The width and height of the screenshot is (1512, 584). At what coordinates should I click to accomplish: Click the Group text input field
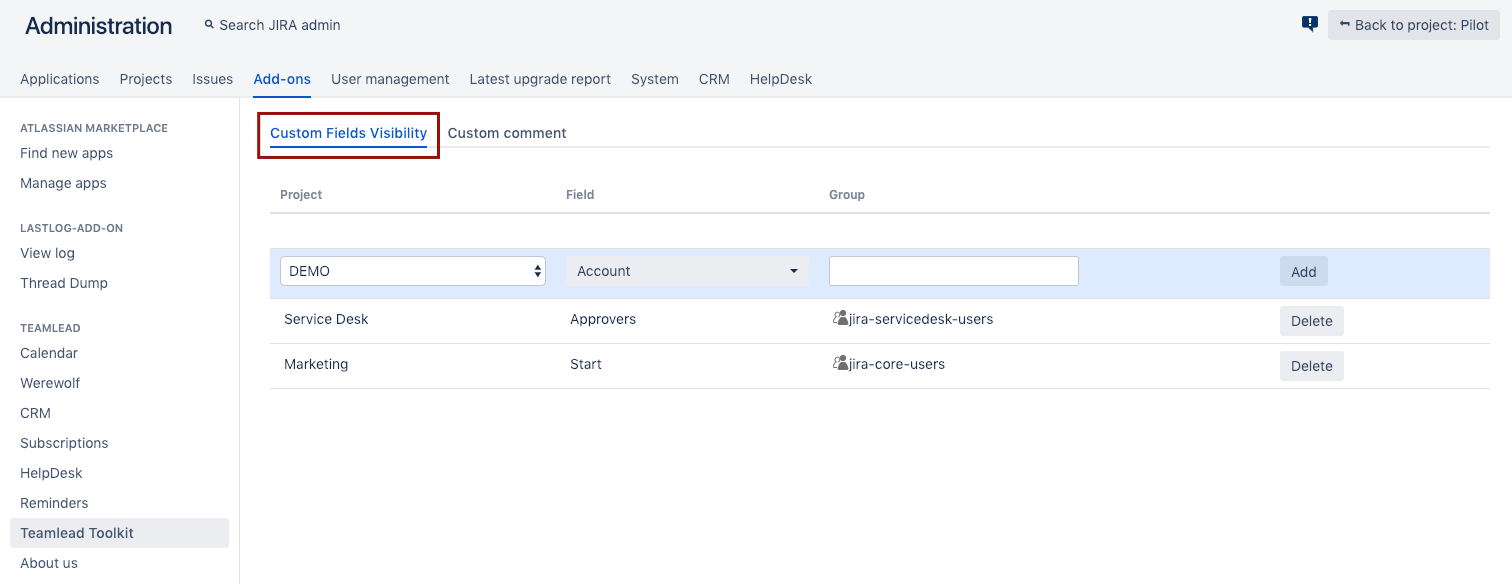953,271
